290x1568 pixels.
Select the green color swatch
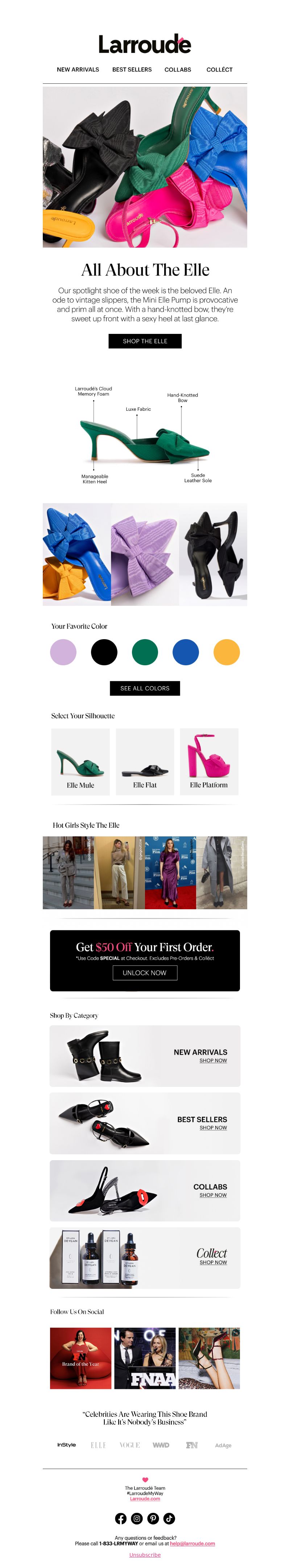click(145, 652)
